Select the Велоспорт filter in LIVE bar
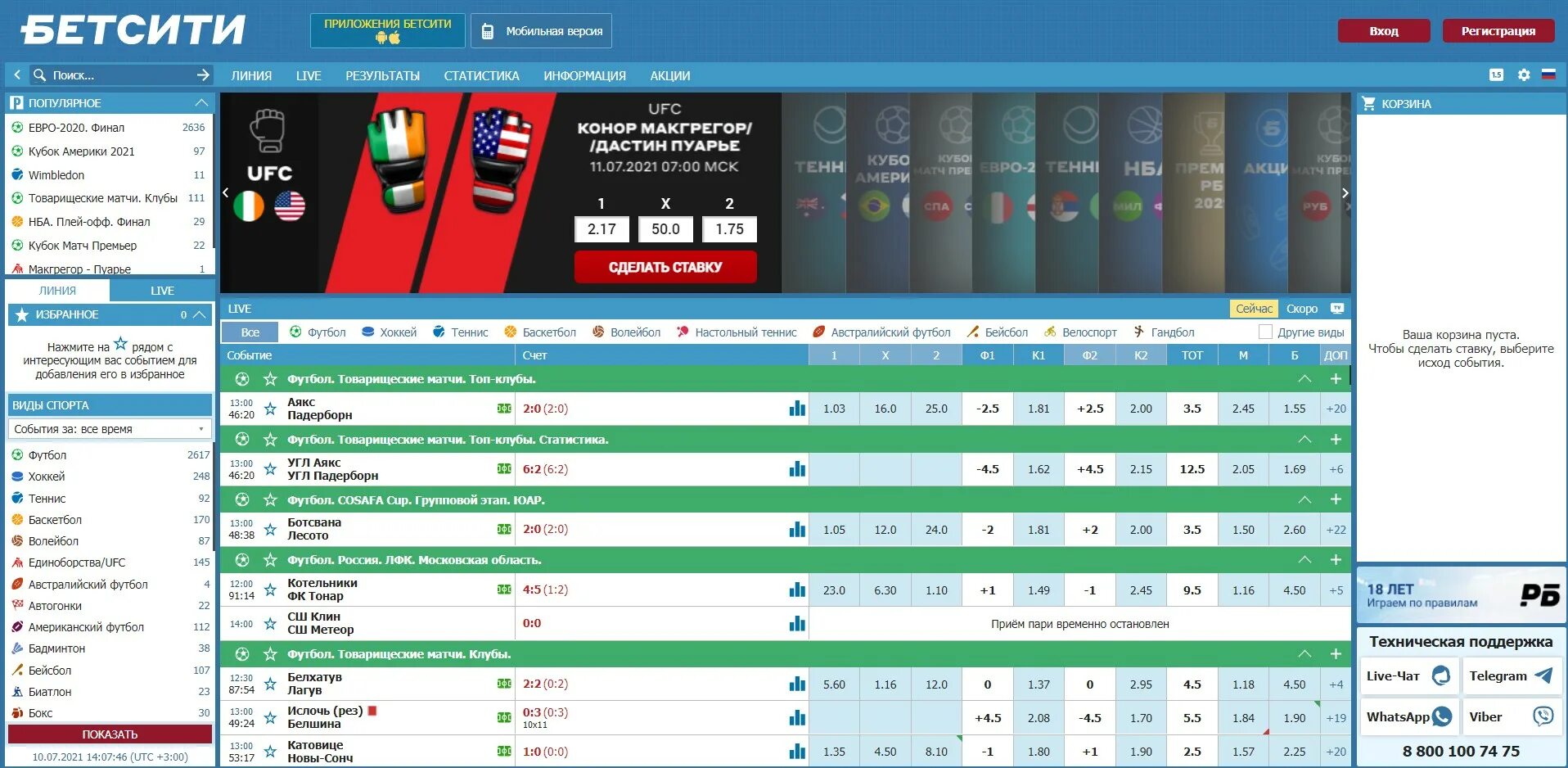1568x768 pixels. (x=1080, y=332)
